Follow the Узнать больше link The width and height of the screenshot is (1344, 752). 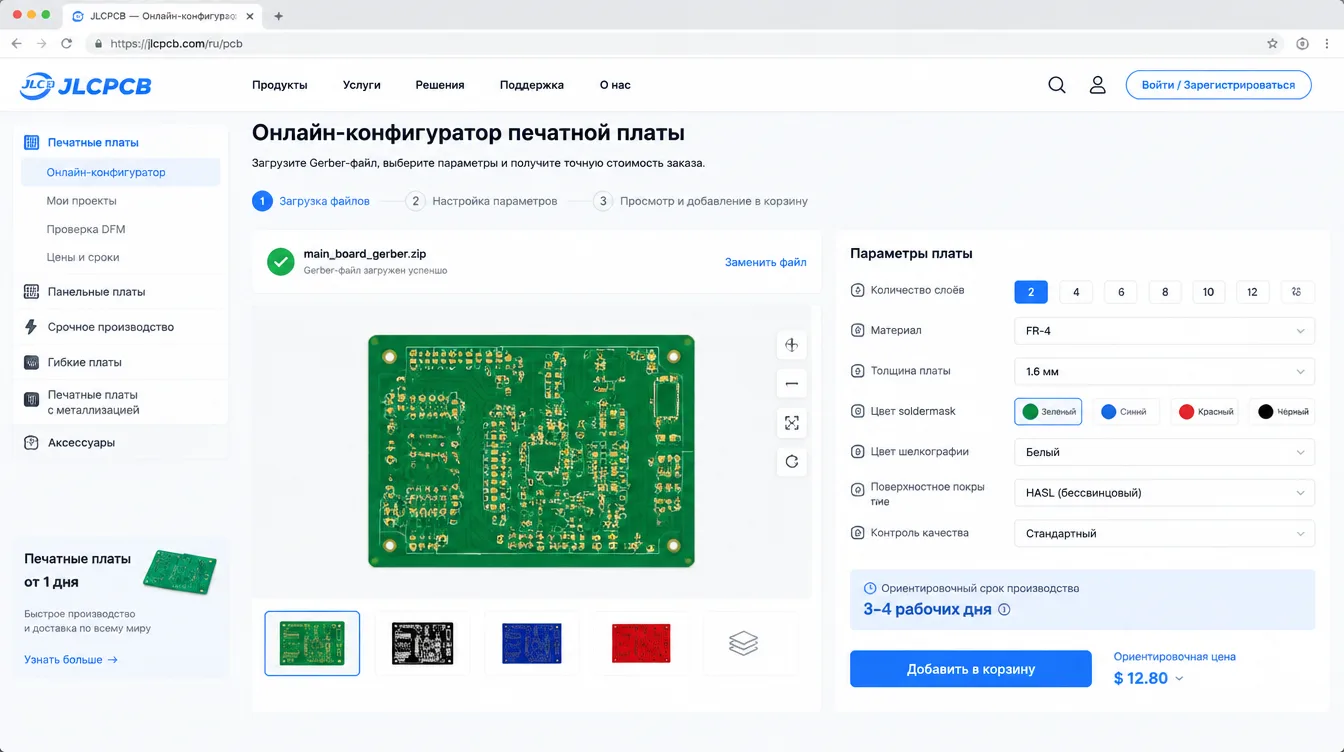click(71, 660)
